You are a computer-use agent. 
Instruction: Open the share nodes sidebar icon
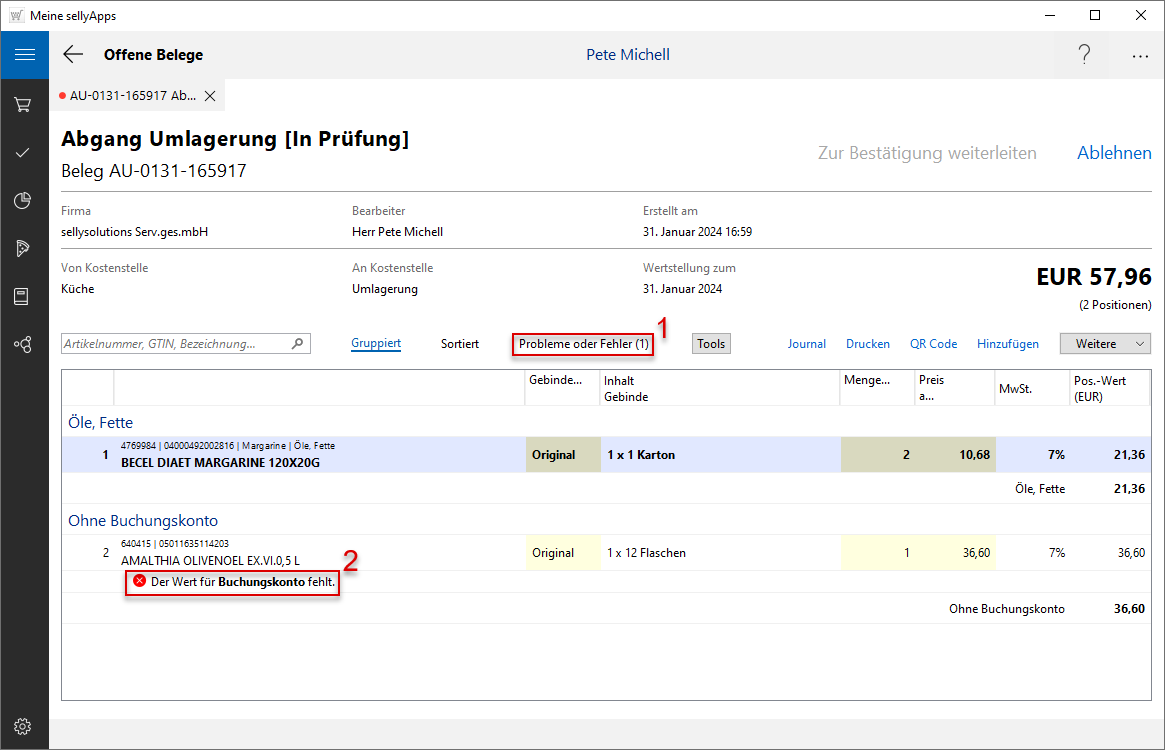tap(23, 344)
